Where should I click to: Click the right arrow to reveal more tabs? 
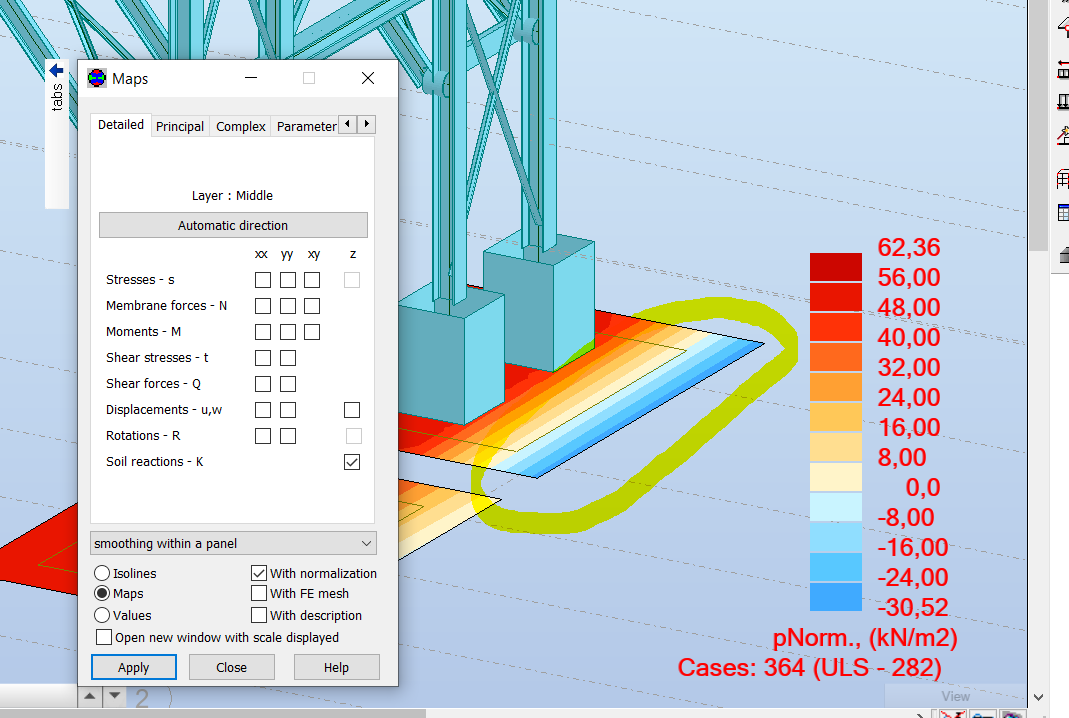click(367, 124)
